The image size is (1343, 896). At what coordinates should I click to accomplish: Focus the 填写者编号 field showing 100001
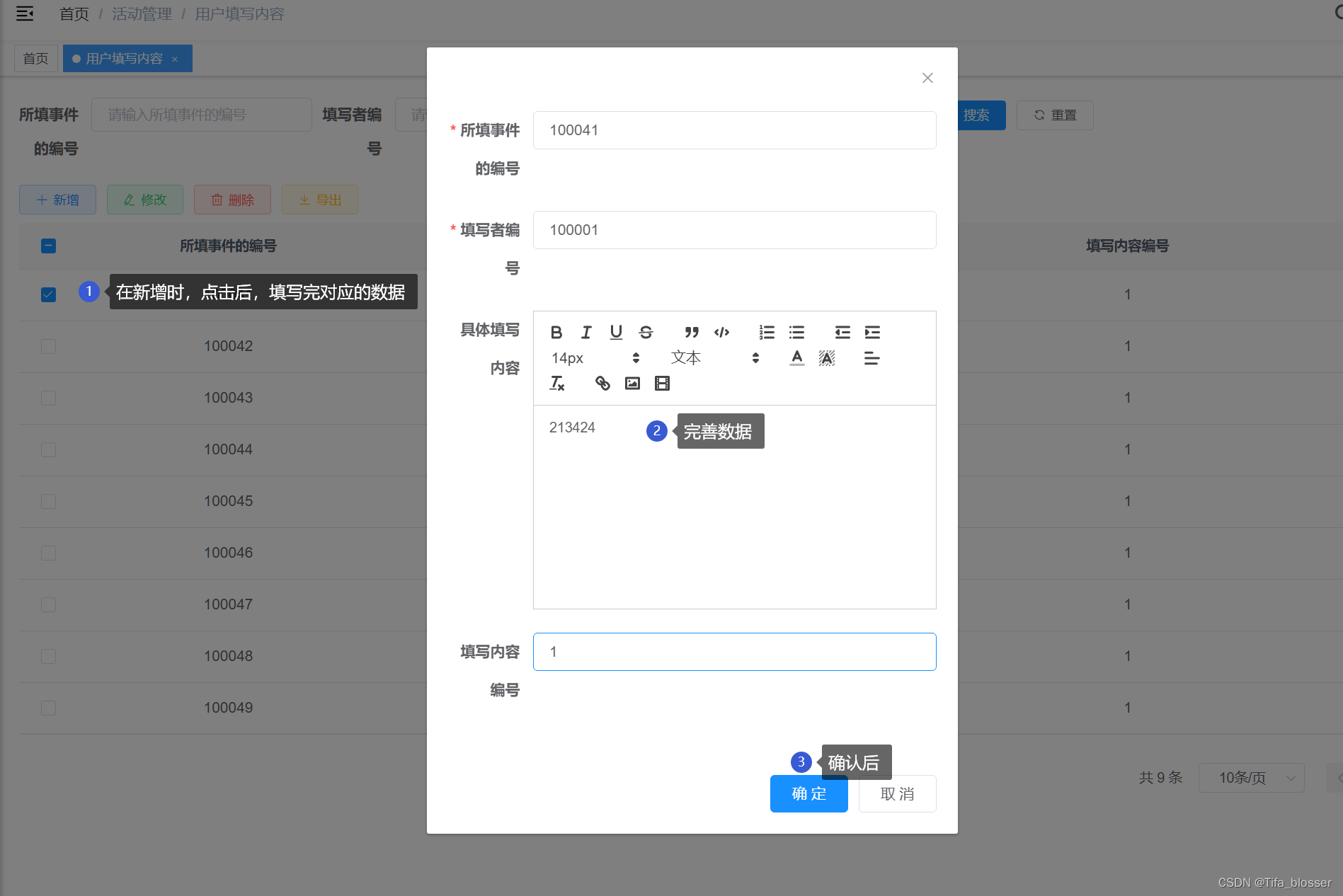pyautogui.click(x=734, y=230)
